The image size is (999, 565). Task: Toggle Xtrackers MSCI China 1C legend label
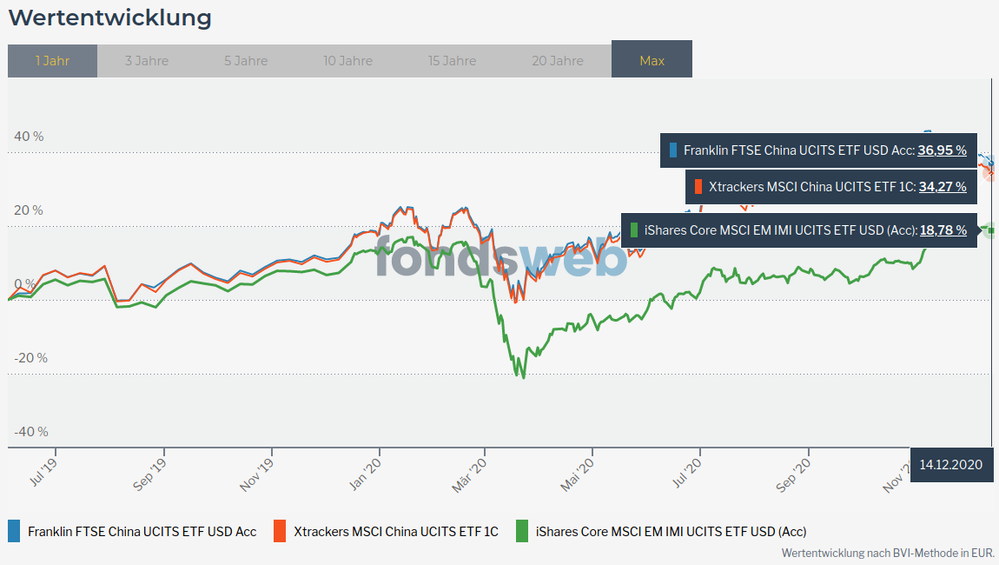(x=395, y=531)
